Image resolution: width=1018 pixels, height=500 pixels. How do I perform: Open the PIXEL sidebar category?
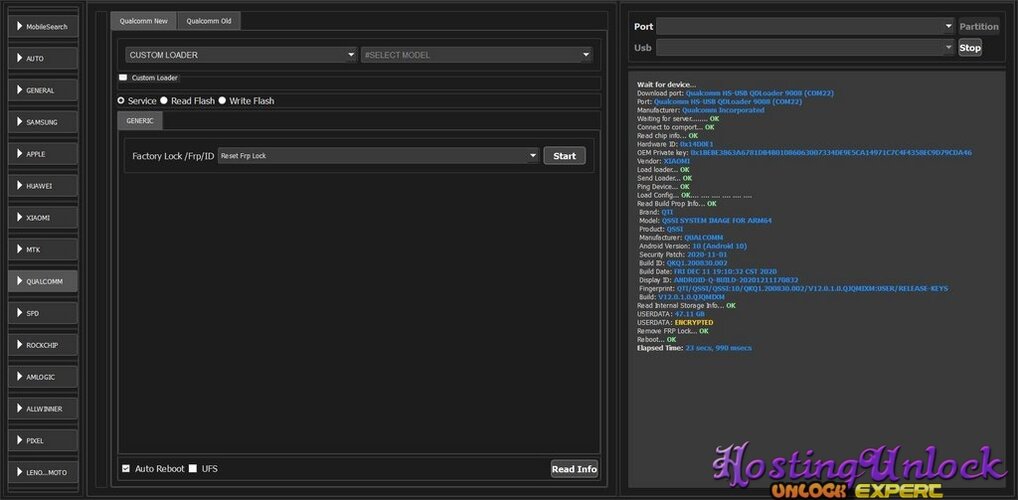43,440
